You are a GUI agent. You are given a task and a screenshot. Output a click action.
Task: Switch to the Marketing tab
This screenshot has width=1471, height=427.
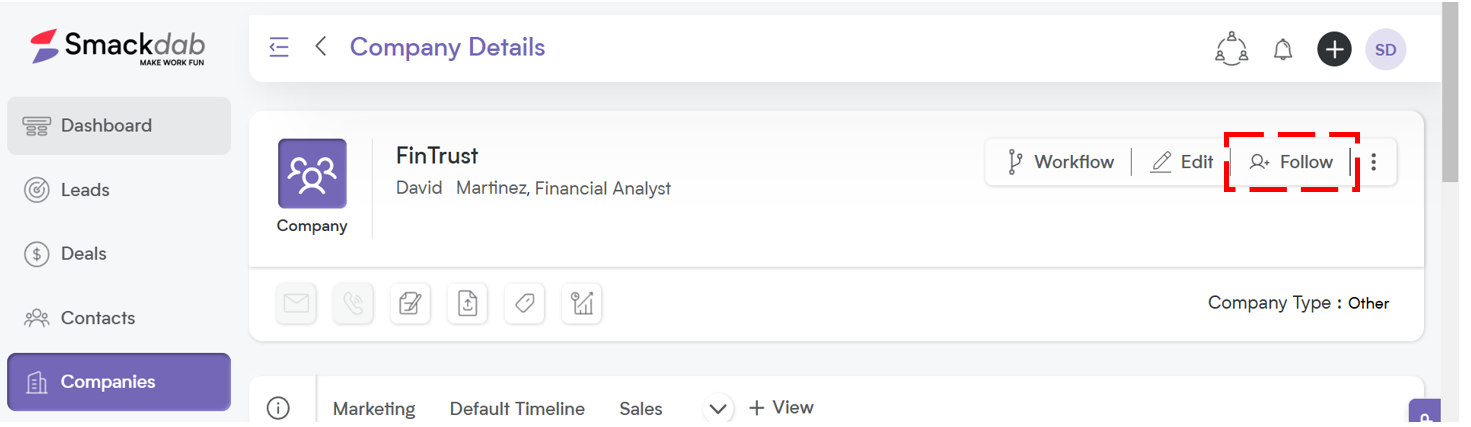pyautogui.click(x=374, y=409)
